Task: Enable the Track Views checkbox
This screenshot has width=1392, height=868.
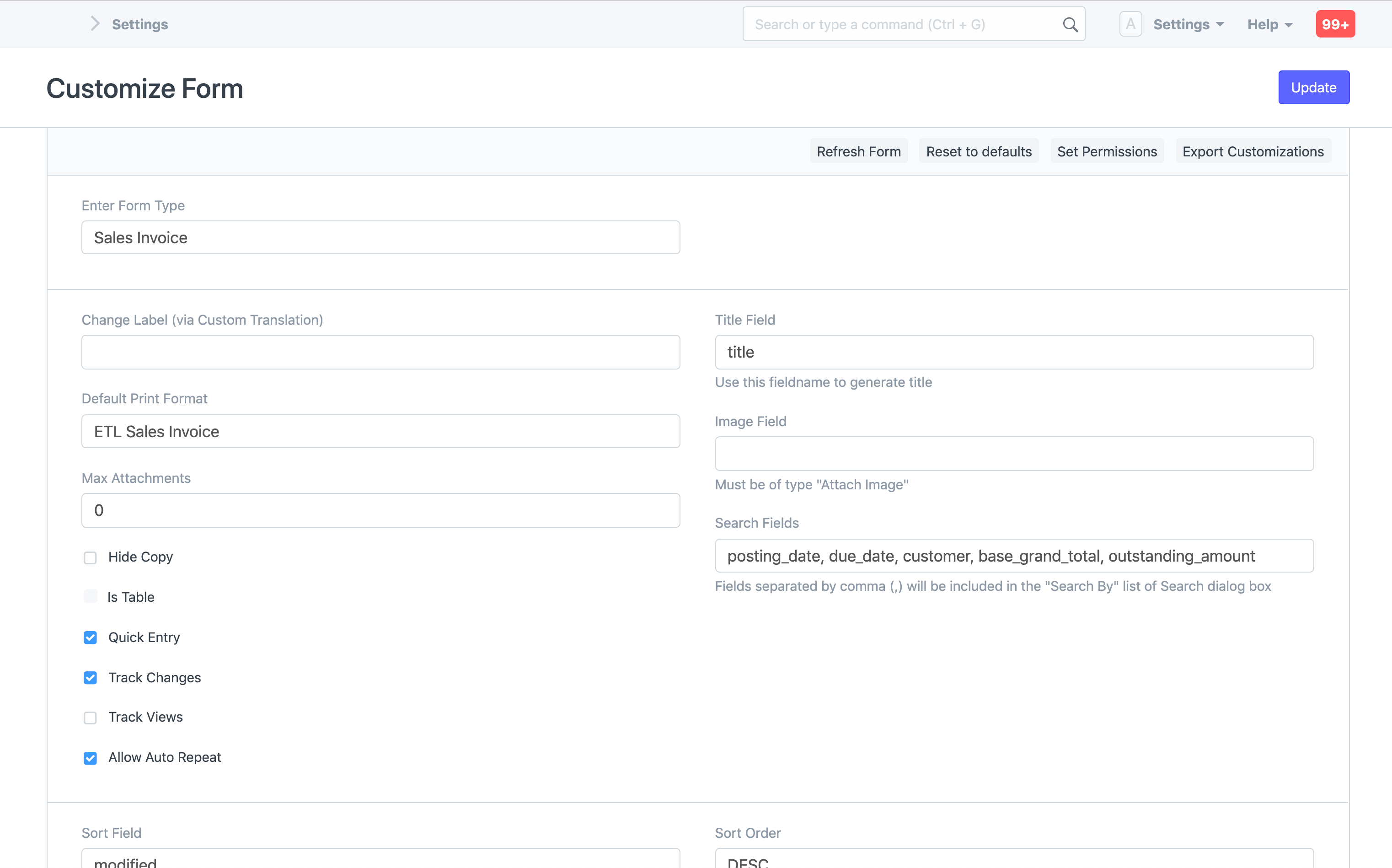Action: tap(90, 718)
